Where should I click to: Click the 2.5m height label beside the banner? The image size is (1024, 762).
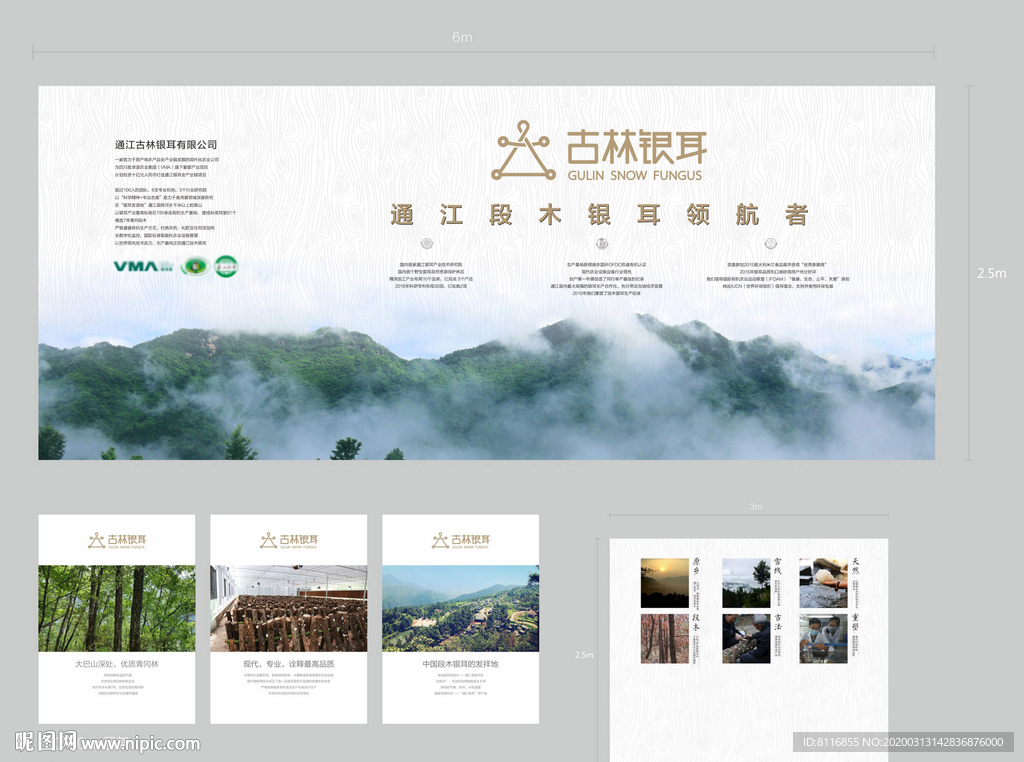coord(991,274)
